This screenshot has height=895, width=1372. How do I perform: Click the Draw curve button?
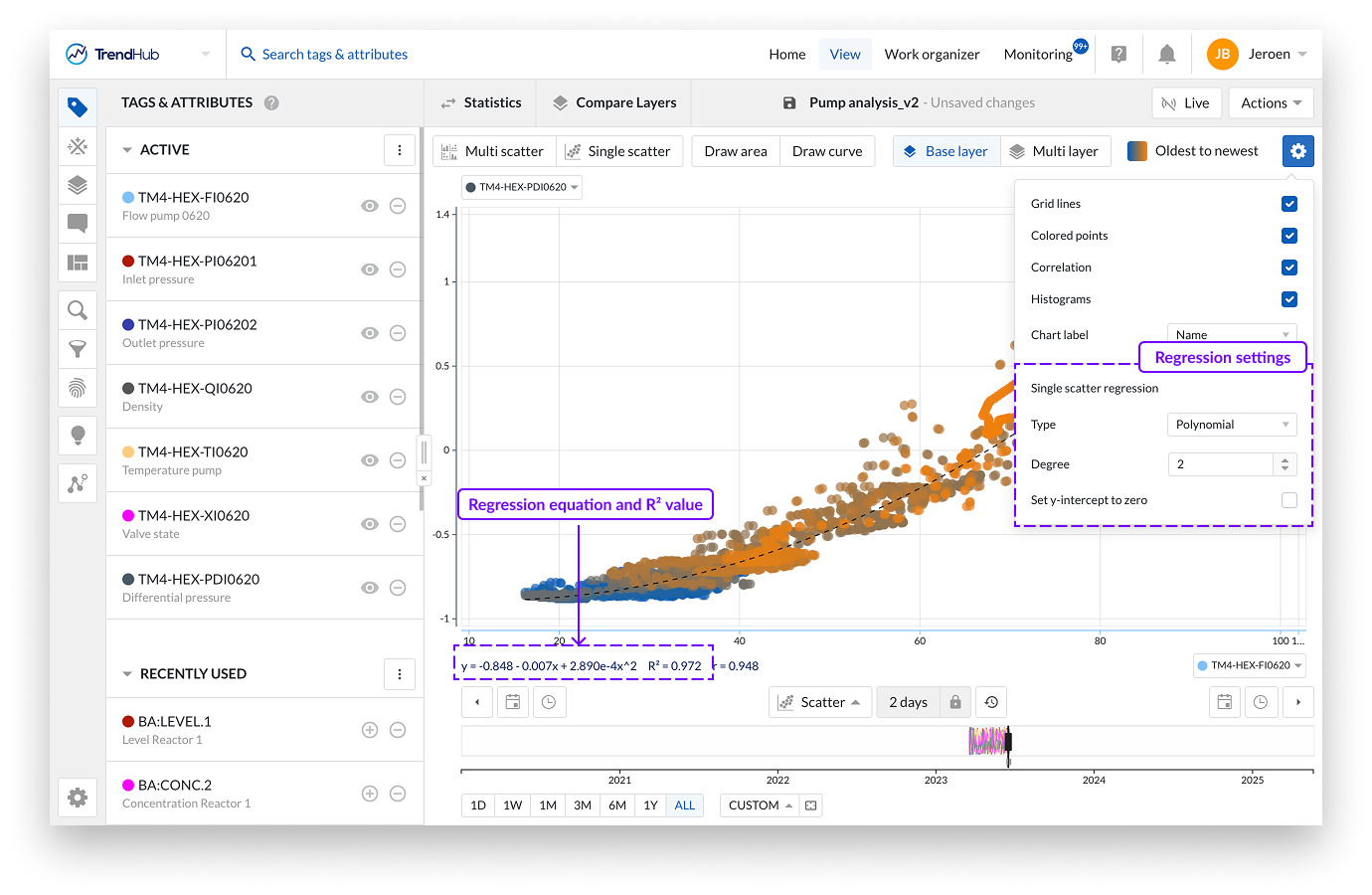827,151
